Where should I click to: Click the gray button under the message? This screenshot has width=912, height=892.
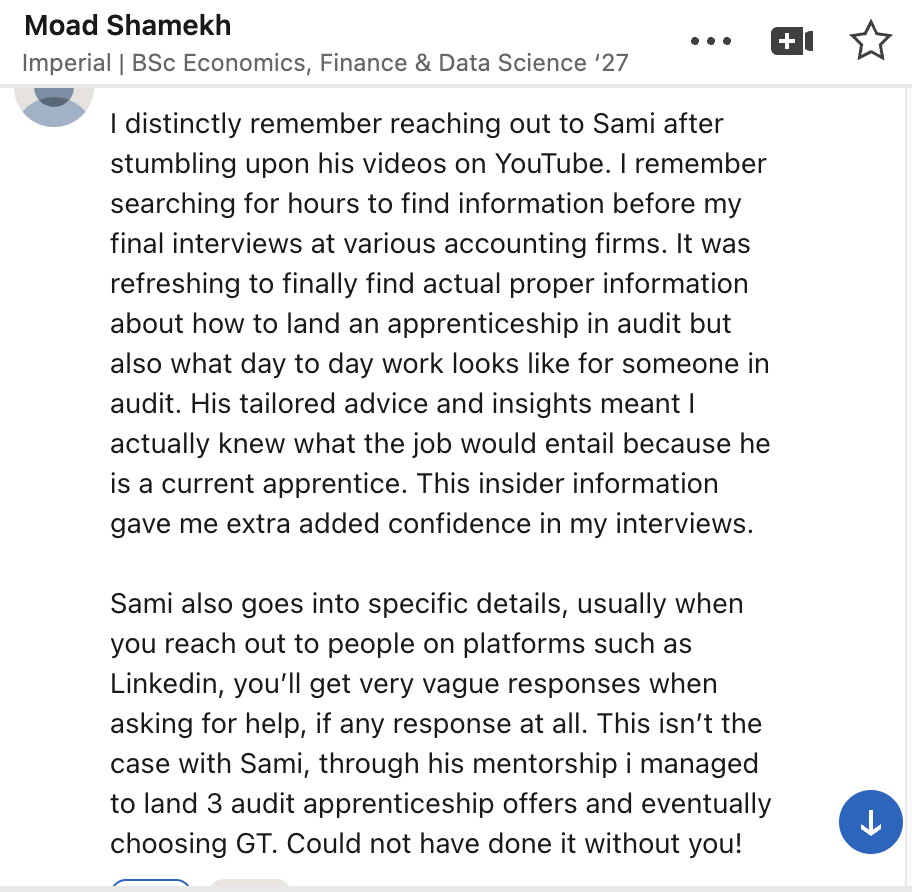[249, 884]
